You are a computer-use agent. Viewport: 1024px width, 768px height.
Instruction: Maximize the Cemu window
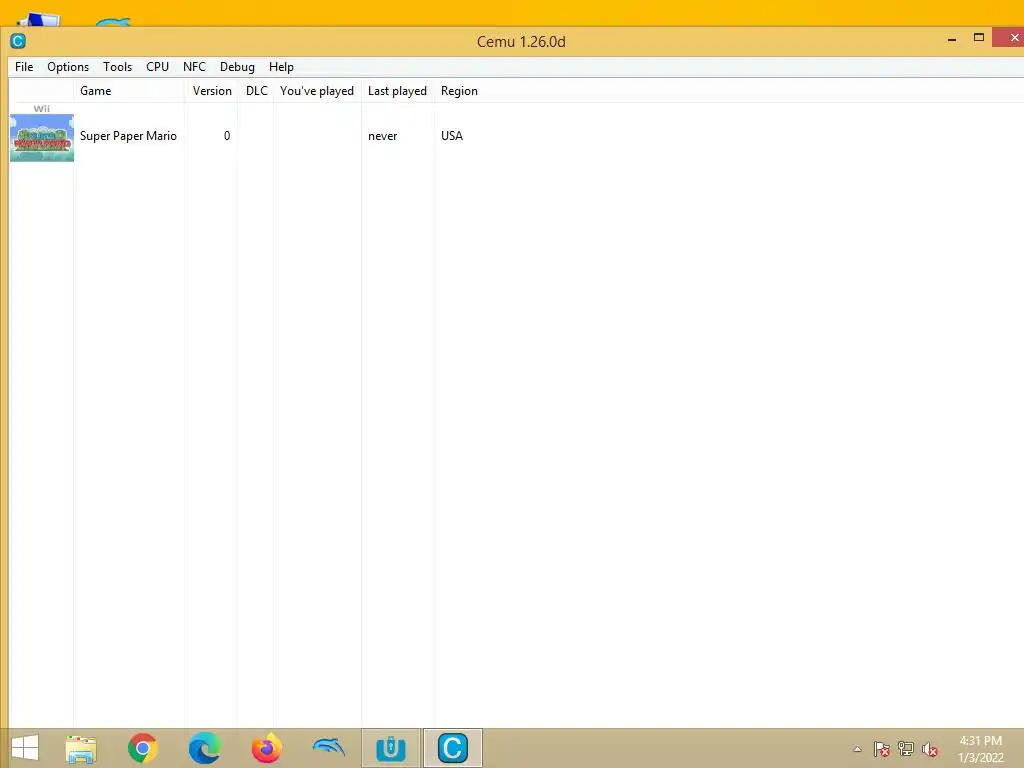coord(979,37)
